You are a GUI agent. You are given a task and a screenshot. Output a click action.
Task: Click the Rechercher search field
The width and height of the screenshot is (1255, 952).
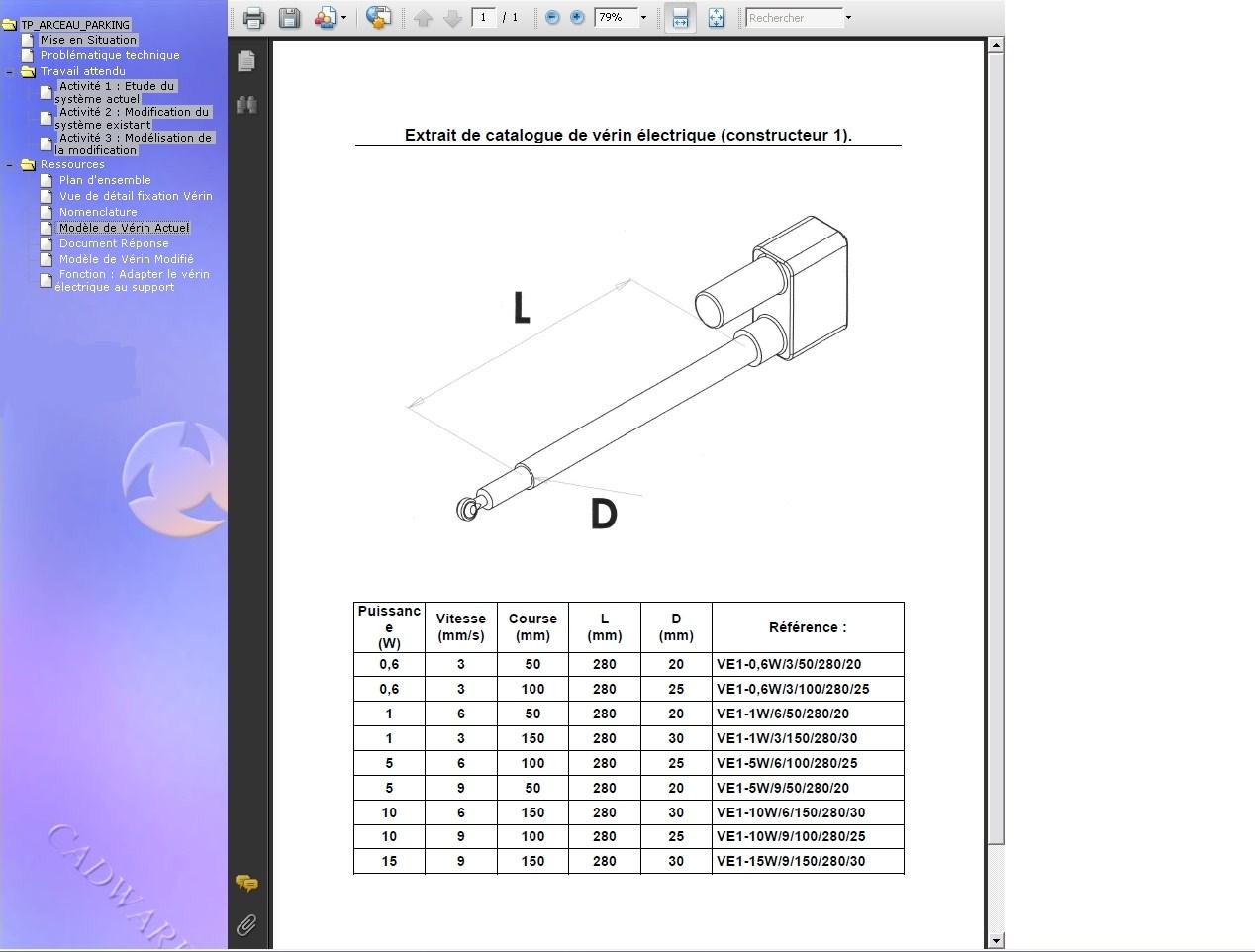tap(794, 18)
